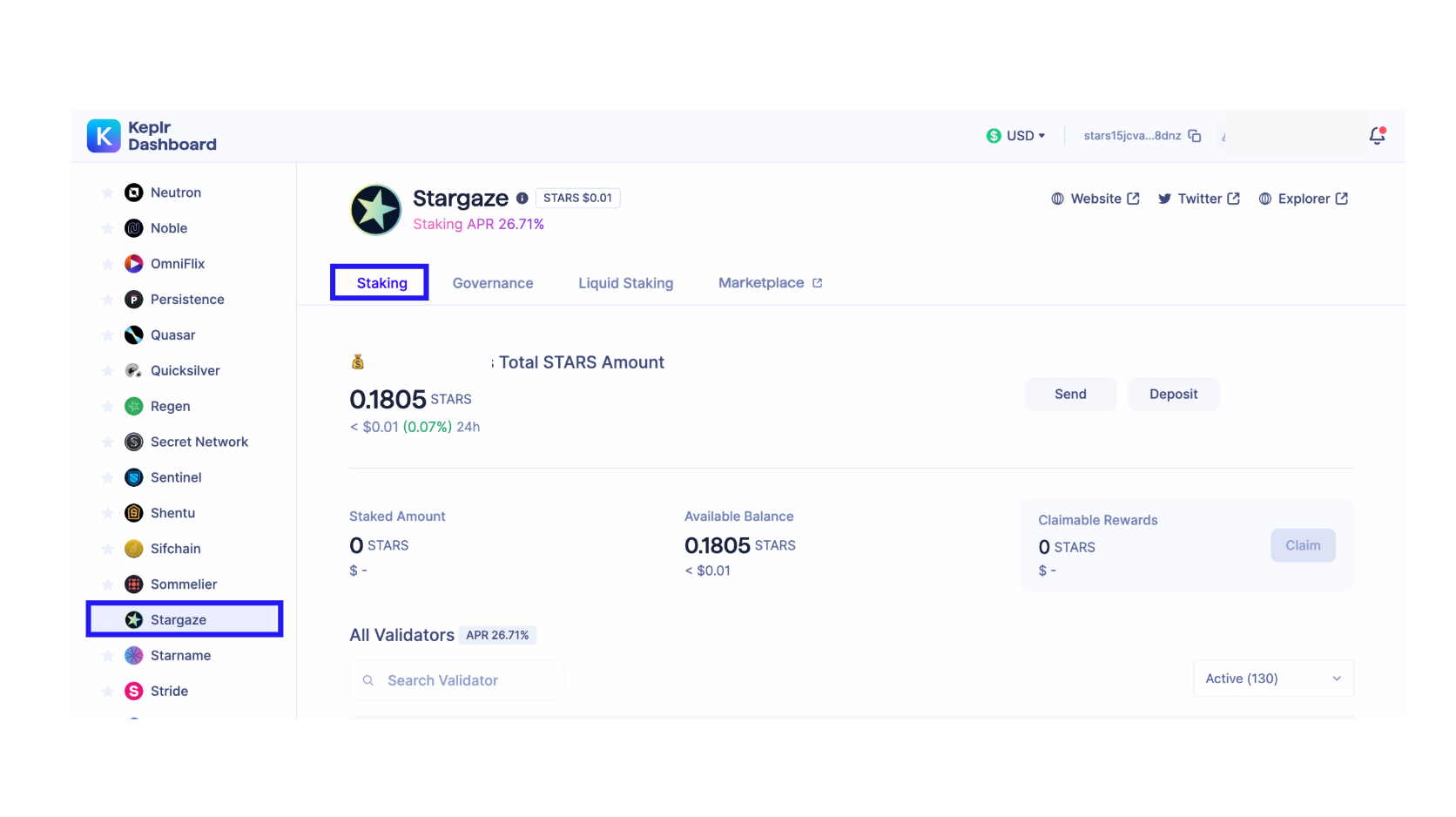
Task: Favorite Starname with its star
Action: pyautogui.click(x=107, y=656)
